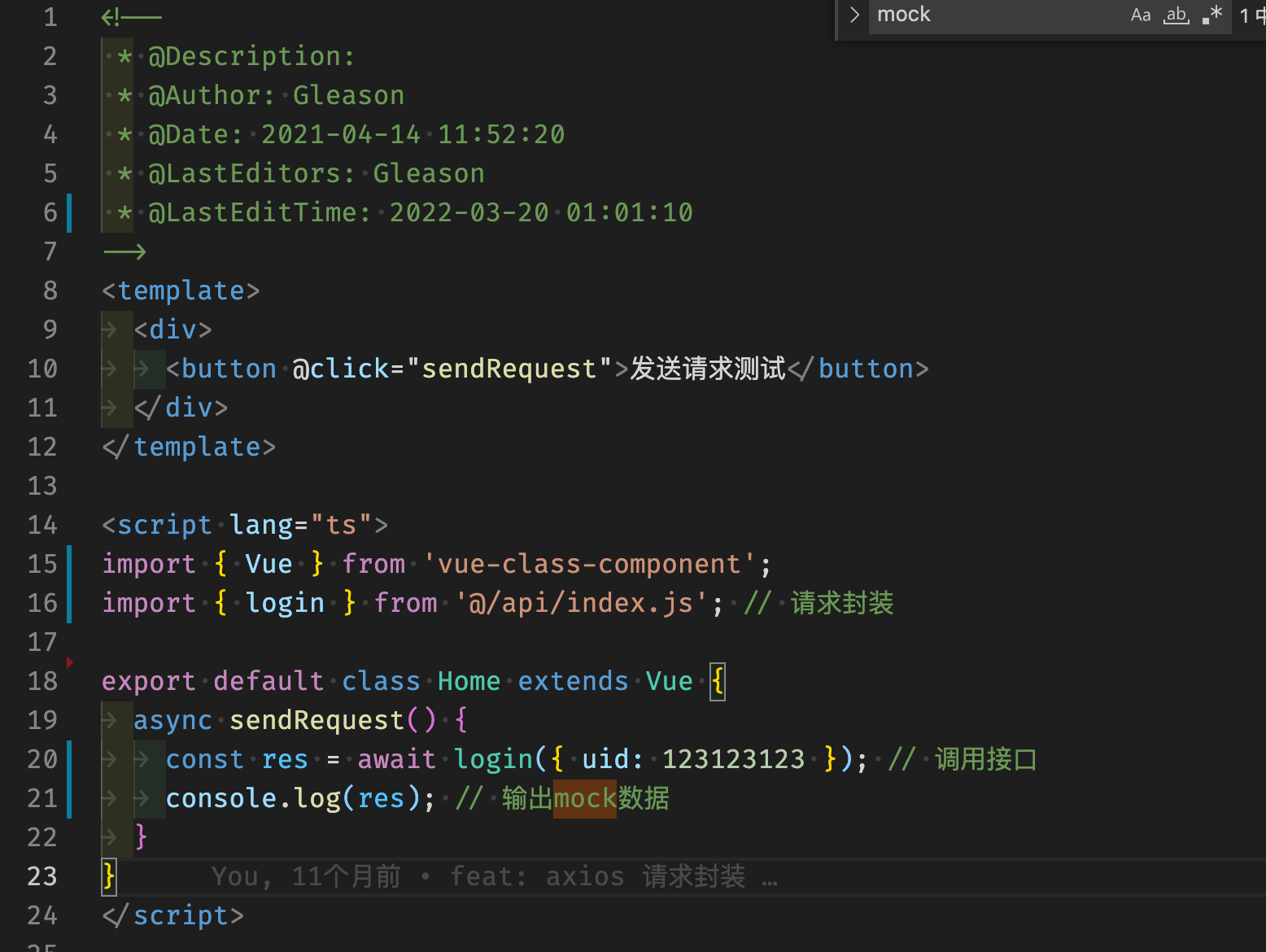1266x952 pixels.
Task: Click line number 23 in gutter
Action: (x=42, y=876)
